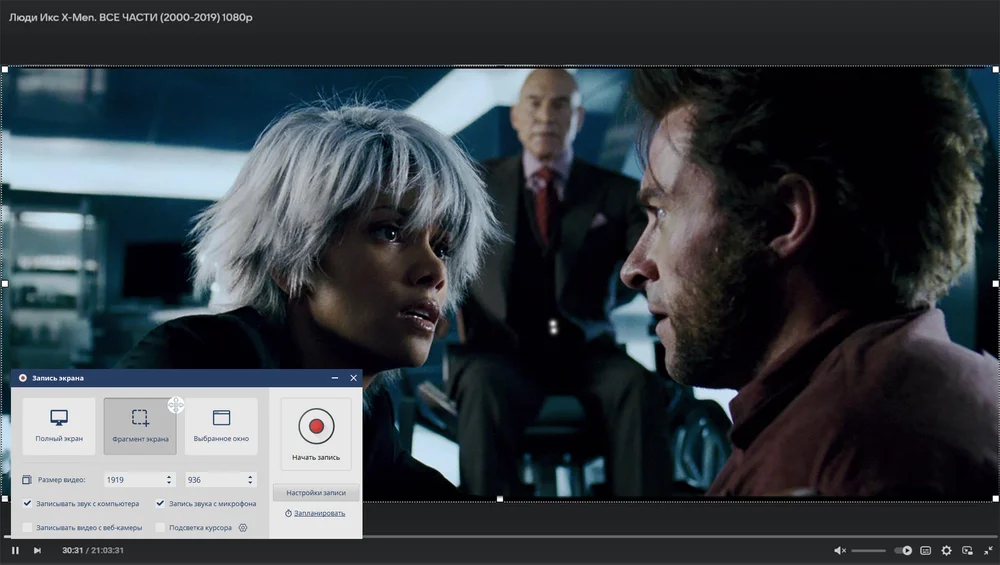
Task: Pick the Выбранное окно capture mode
Action: (x=221, y=425)
